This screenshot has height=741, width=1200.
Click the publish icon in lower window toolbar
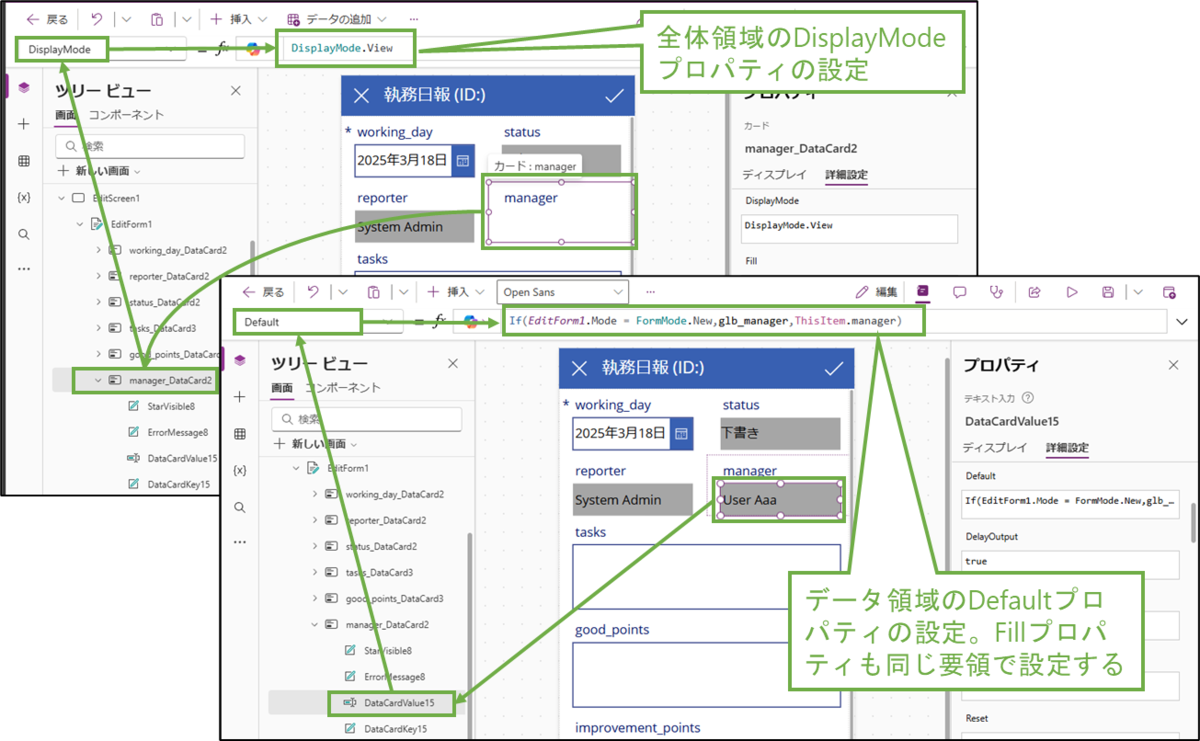(1169, 292)
